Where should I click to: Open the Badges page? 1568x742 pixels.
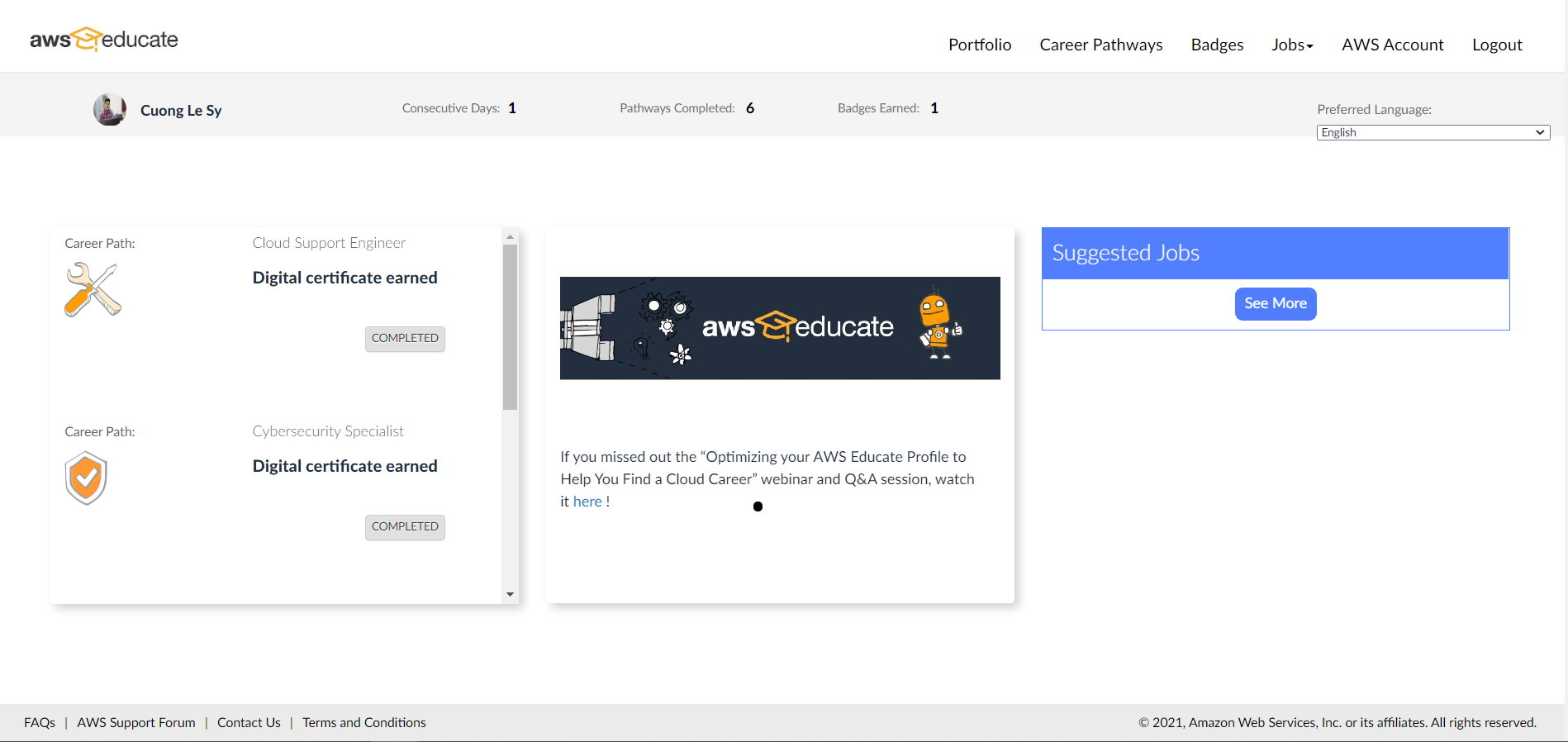pos(1217,45)
